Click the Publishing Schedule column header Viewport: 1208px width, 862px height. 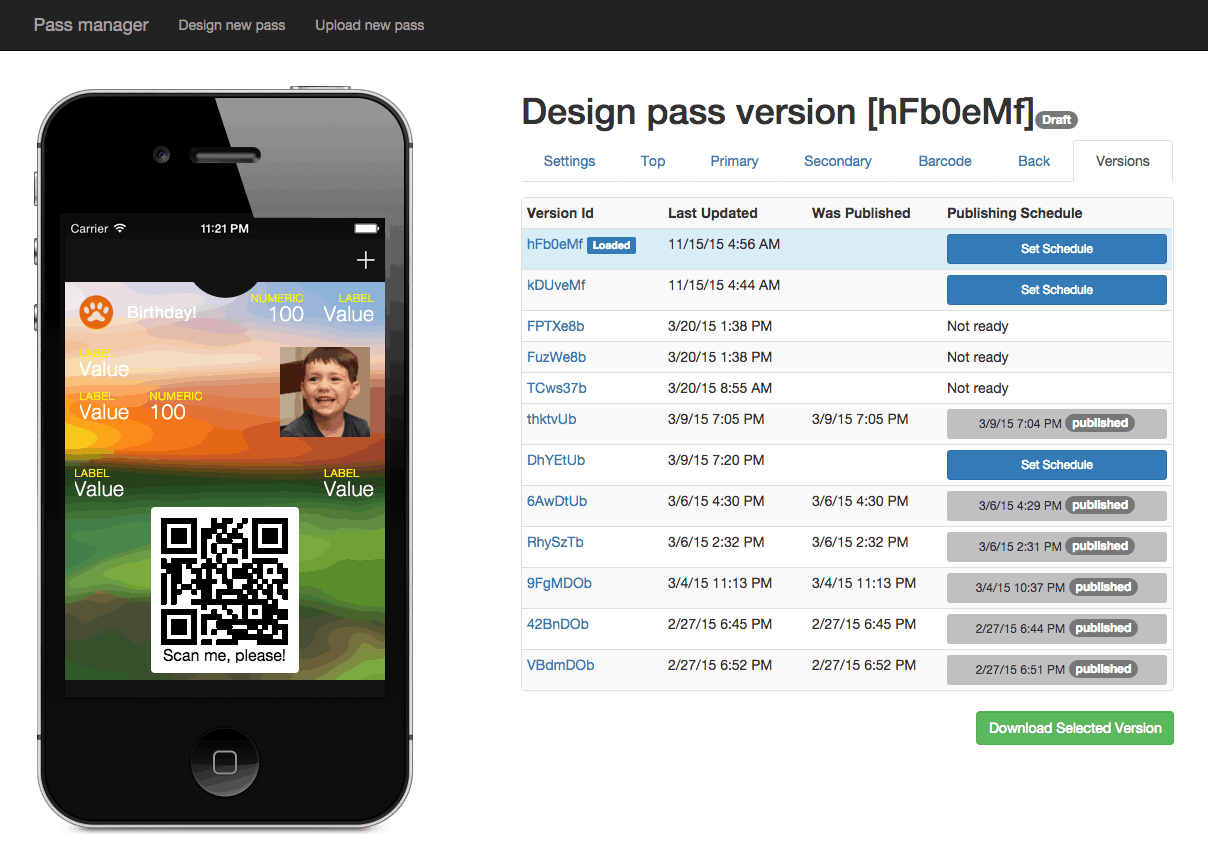coord(1015,213)
